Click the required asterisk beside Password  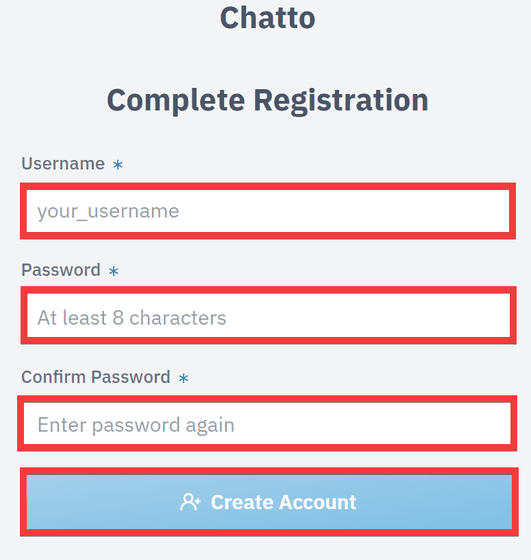point(114,271)
